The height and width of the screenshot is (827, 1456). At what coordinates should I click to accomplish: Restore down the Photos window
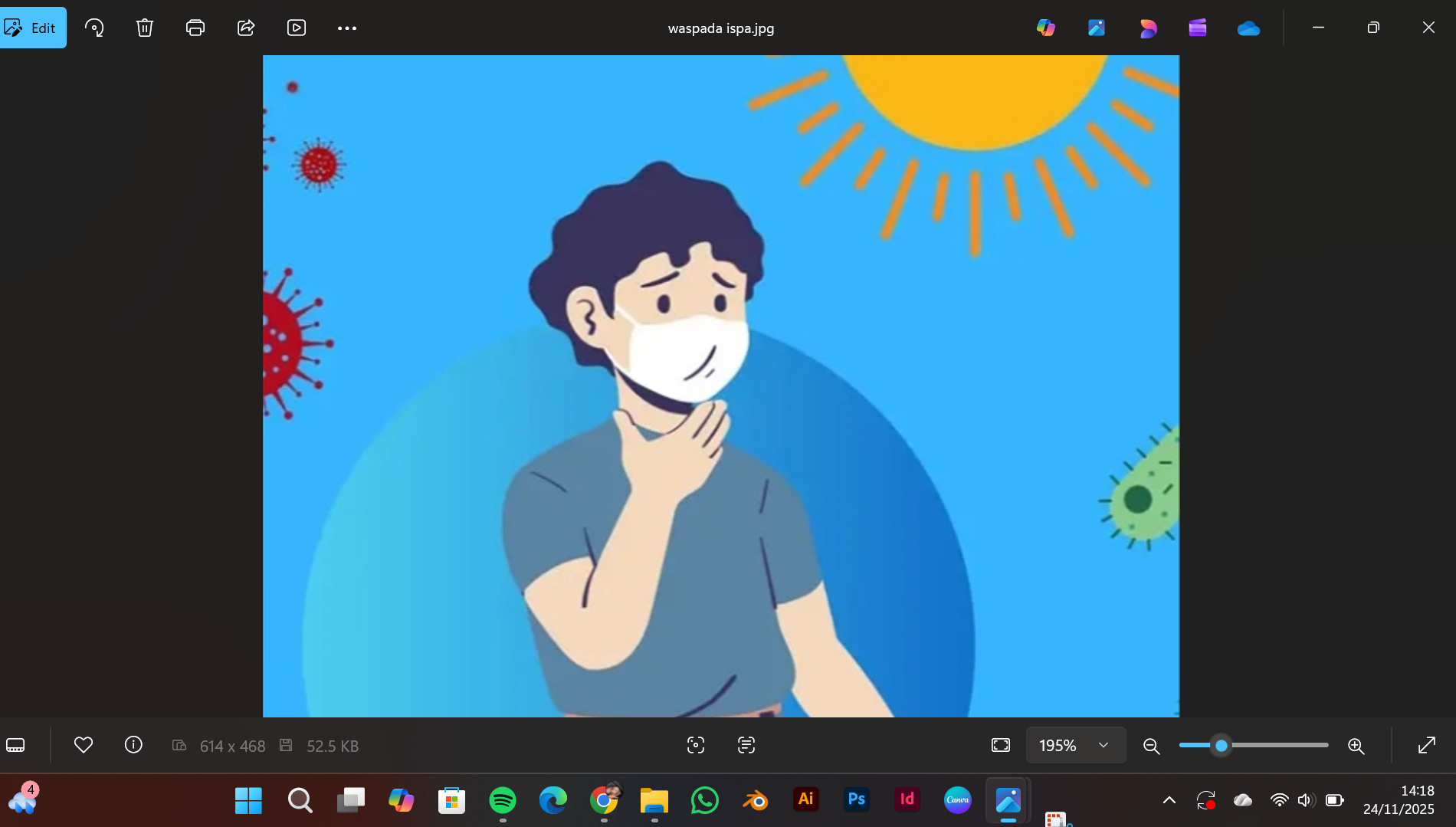[1373, 28]
